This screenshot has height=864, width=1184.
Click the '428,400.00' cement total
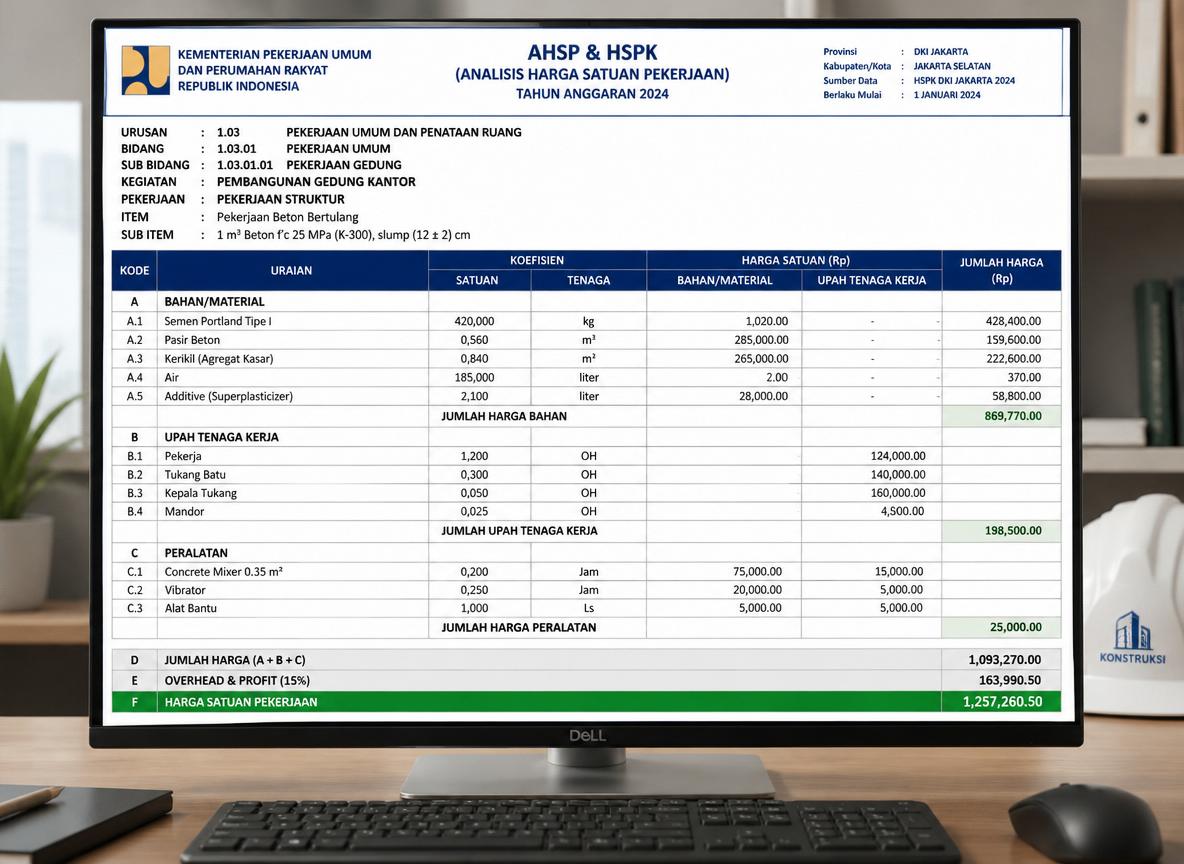(x=1013, y=321)
